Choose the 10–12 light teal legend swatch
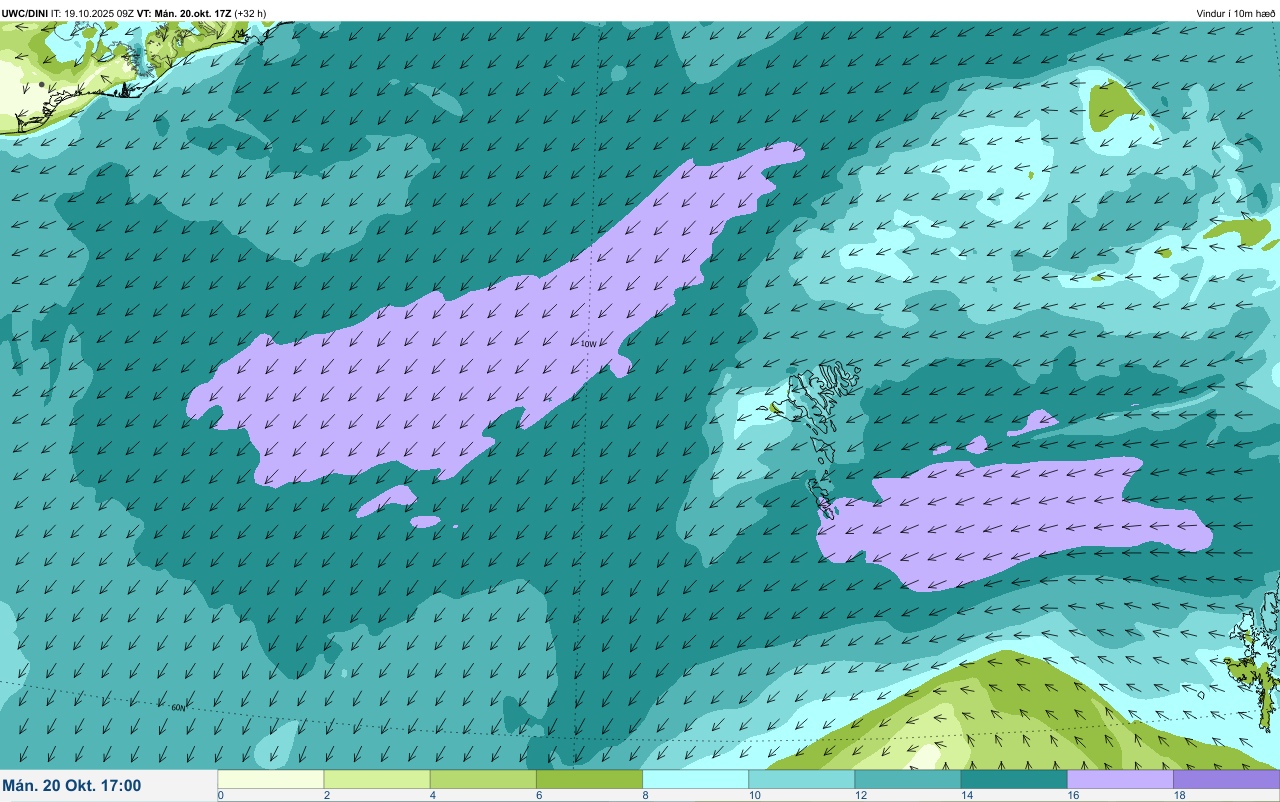Image resolution: width=1280 pixels, height=802 pixels. coord(801,779)
